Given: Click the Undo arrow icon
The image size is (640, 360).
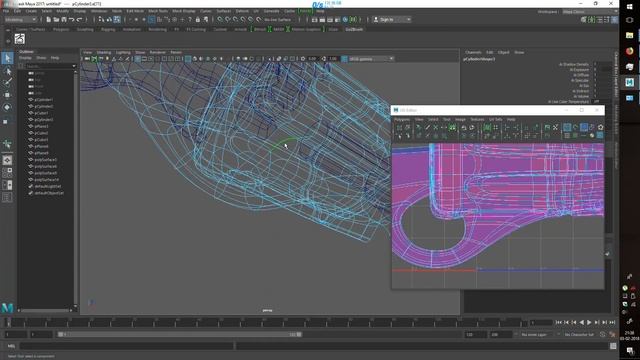Looking at the screenshot, I should (x=71, y=19).
